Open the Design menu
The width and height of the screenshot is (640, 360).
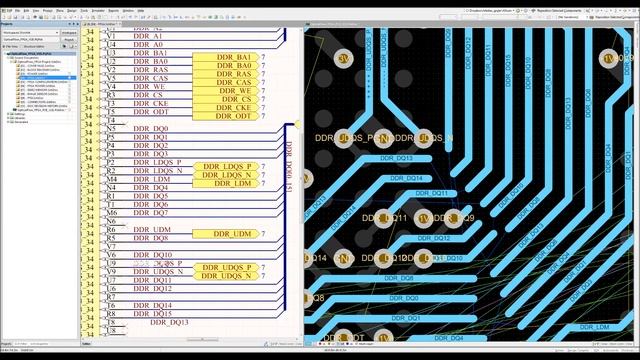(72, 11)
